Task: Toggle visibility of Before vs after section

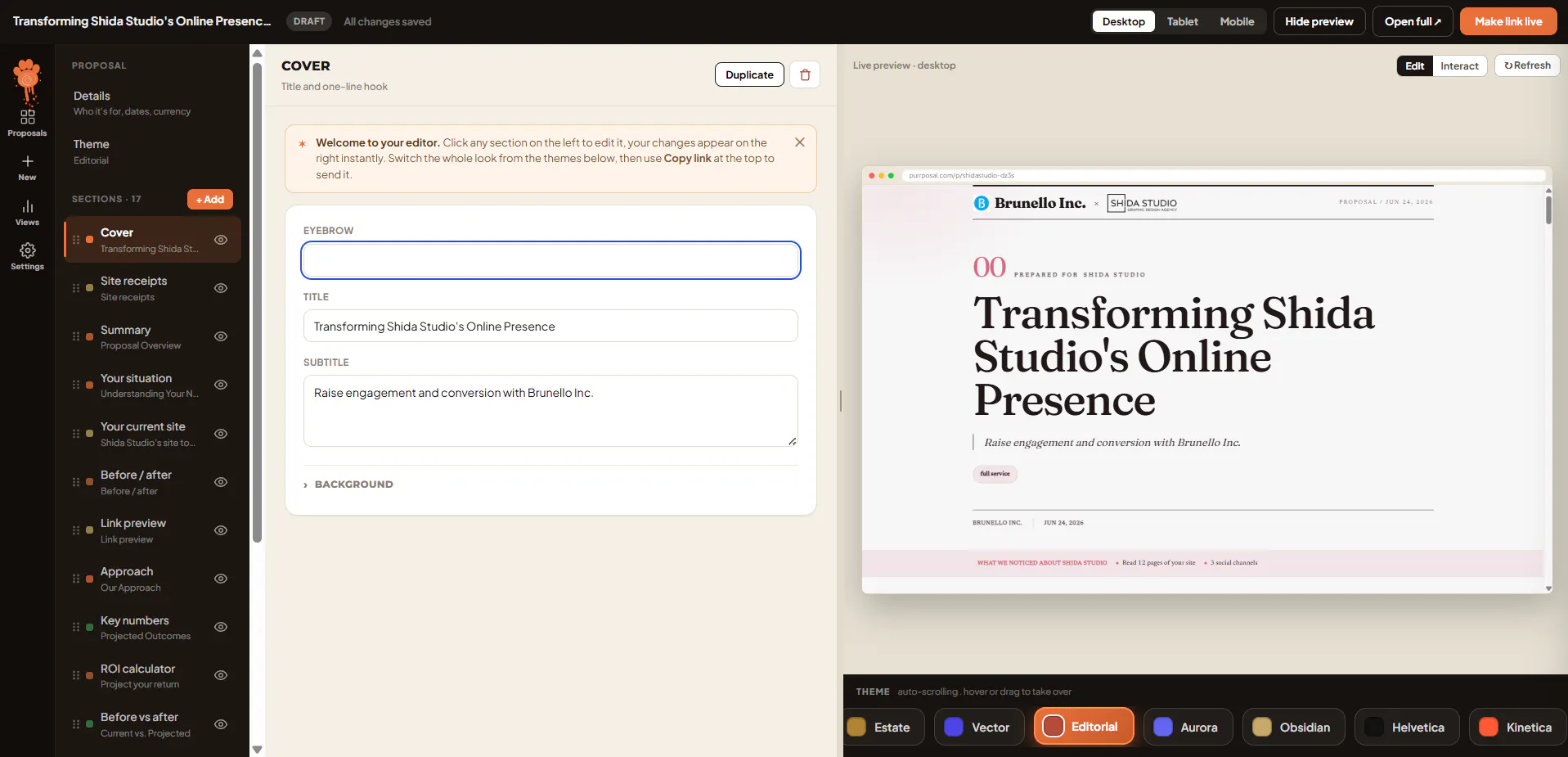Action: click(221, 724)
